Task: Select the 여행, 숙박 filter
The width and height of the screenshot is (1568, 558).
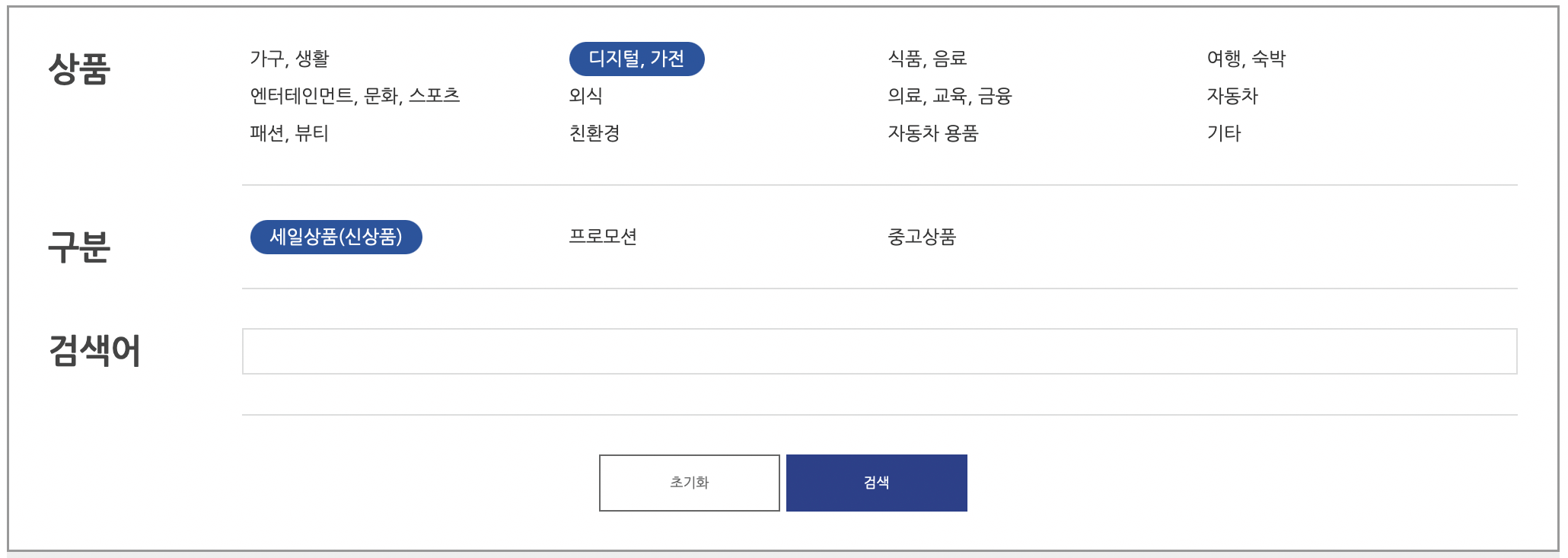Action: pos(1247,58)
